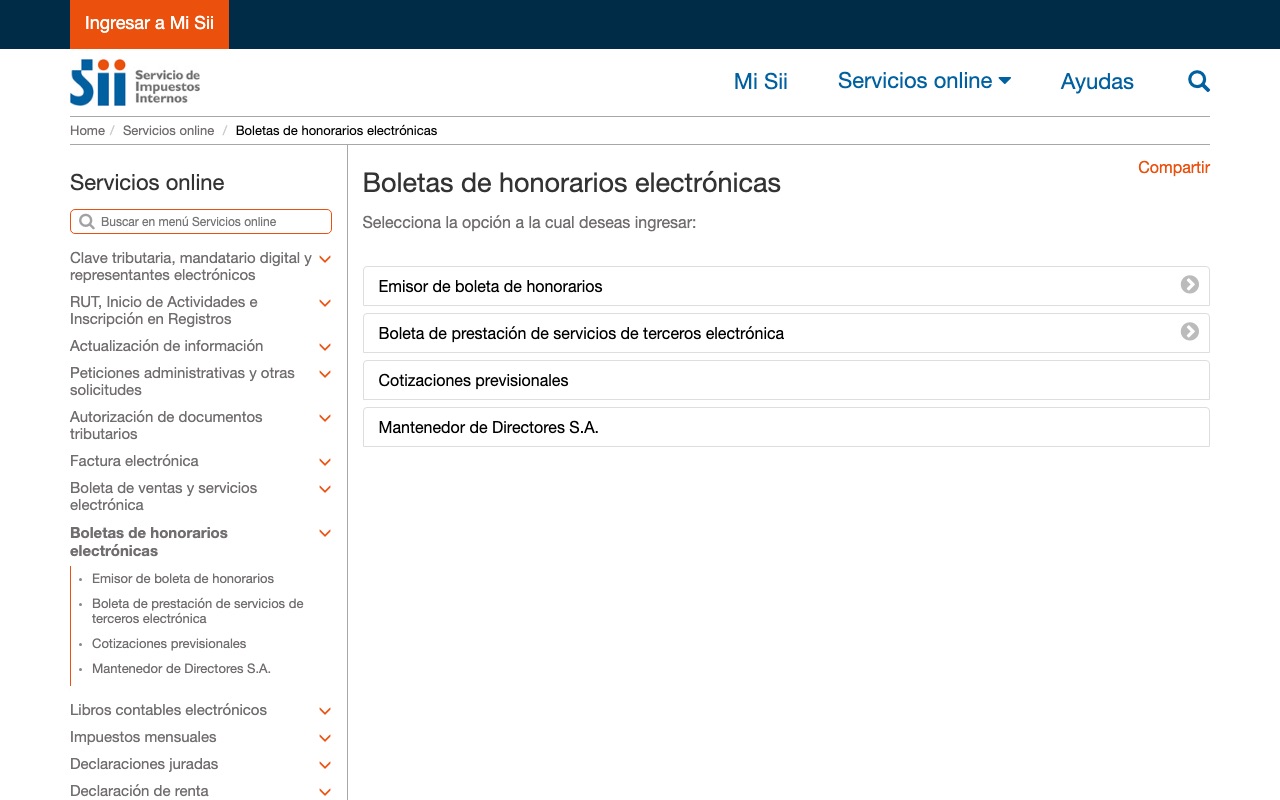
Task: Expand Autorización de documentos tributarios chevron
Action: coord(324,418)
